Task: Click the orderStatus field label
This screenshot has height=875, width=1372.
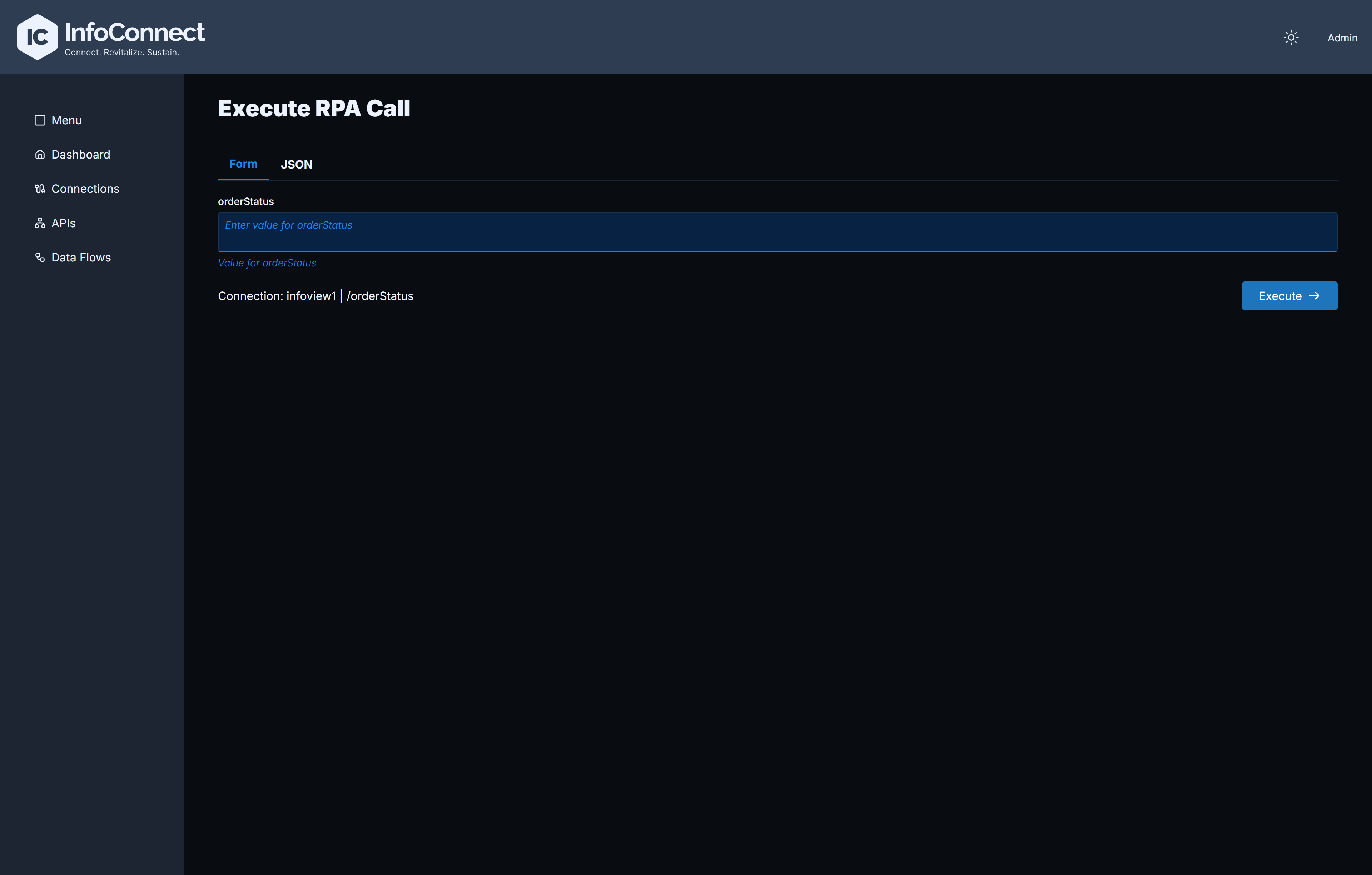Action: (x=245, y=202)
